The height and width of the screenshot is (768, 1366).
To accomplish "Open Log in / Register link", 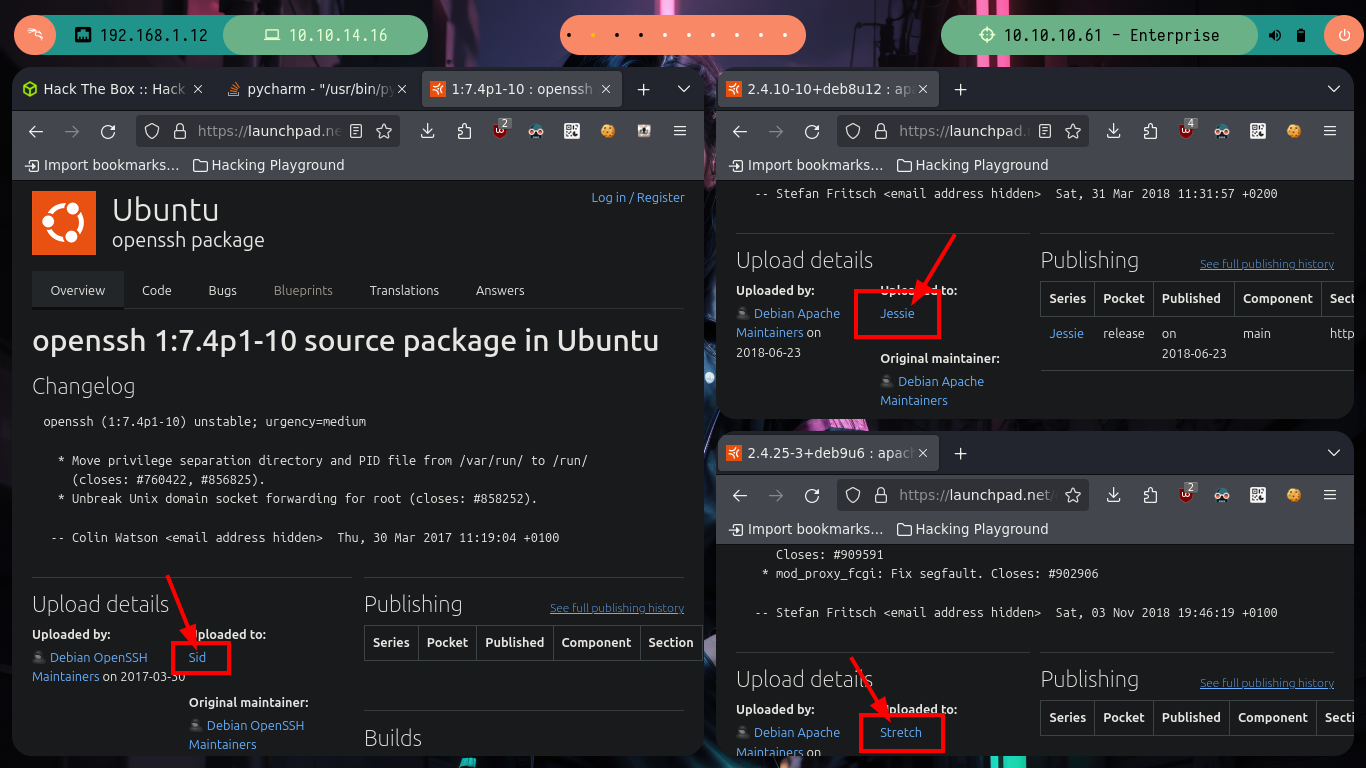I will pyautogui.click(x=638, y=197).
